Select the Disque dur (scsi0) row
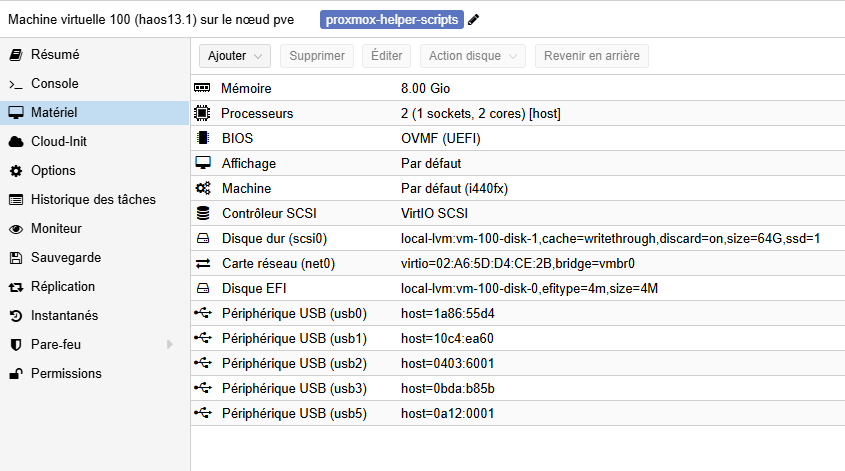The height and width of the screenshot is (471, 845). coord(517,238)
